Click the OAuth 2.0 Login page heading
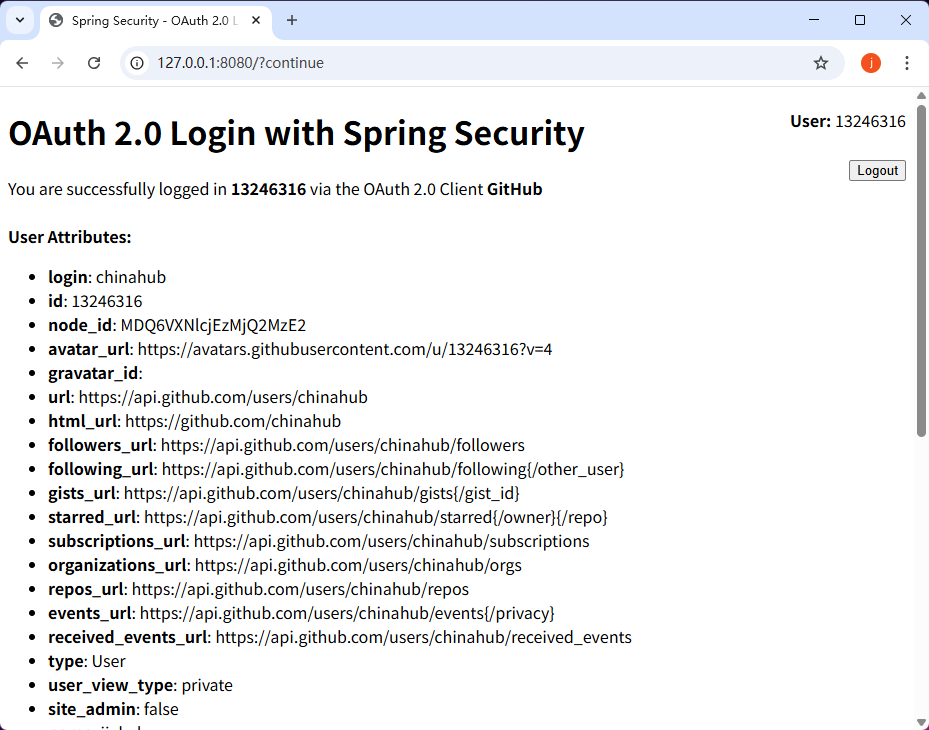The image size is (929, 730). (296, 133)
